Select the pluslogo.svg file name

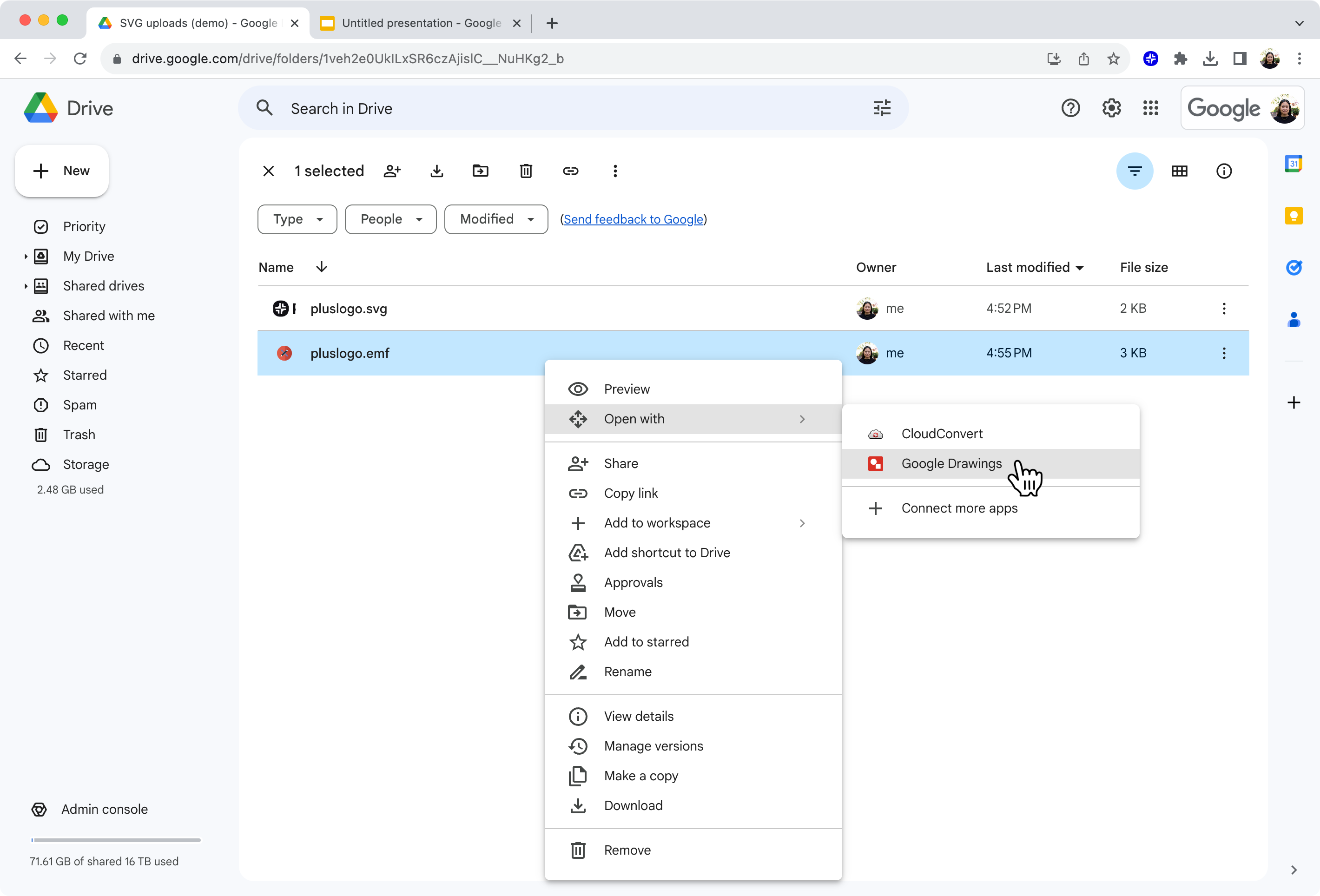coord(348,308)
